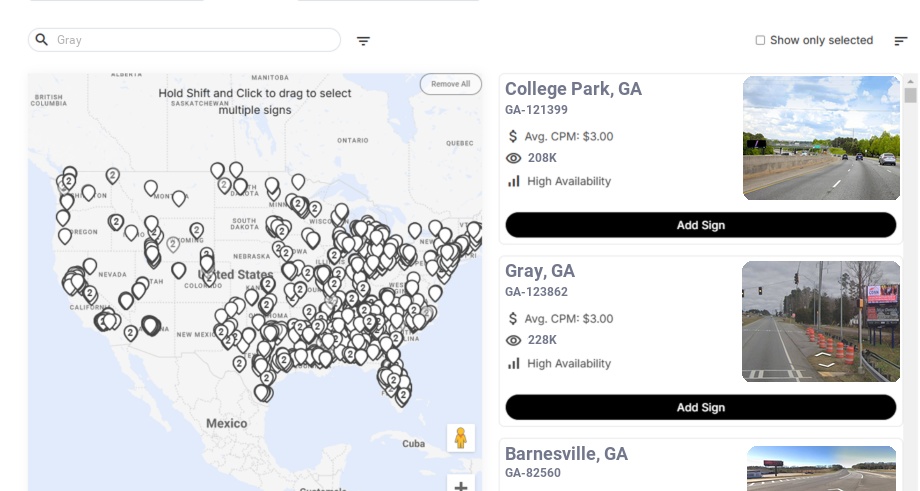Enable Show only selected checkbox
The height and width of the screenshot is (491, 920).
[x=760, y=41]
